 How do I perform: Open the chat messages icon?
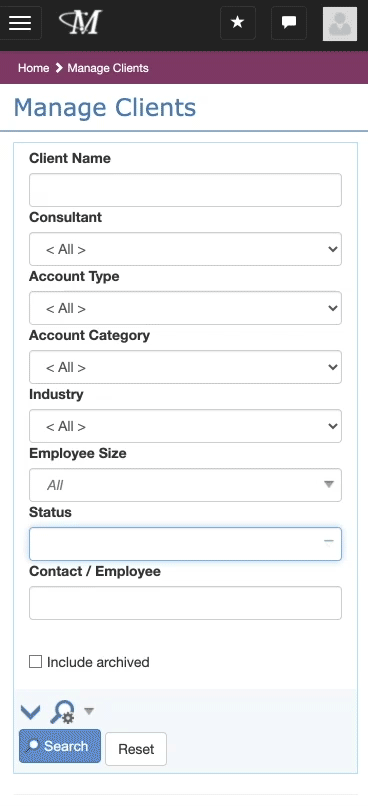pyautogui.click(x=289, y=23)
